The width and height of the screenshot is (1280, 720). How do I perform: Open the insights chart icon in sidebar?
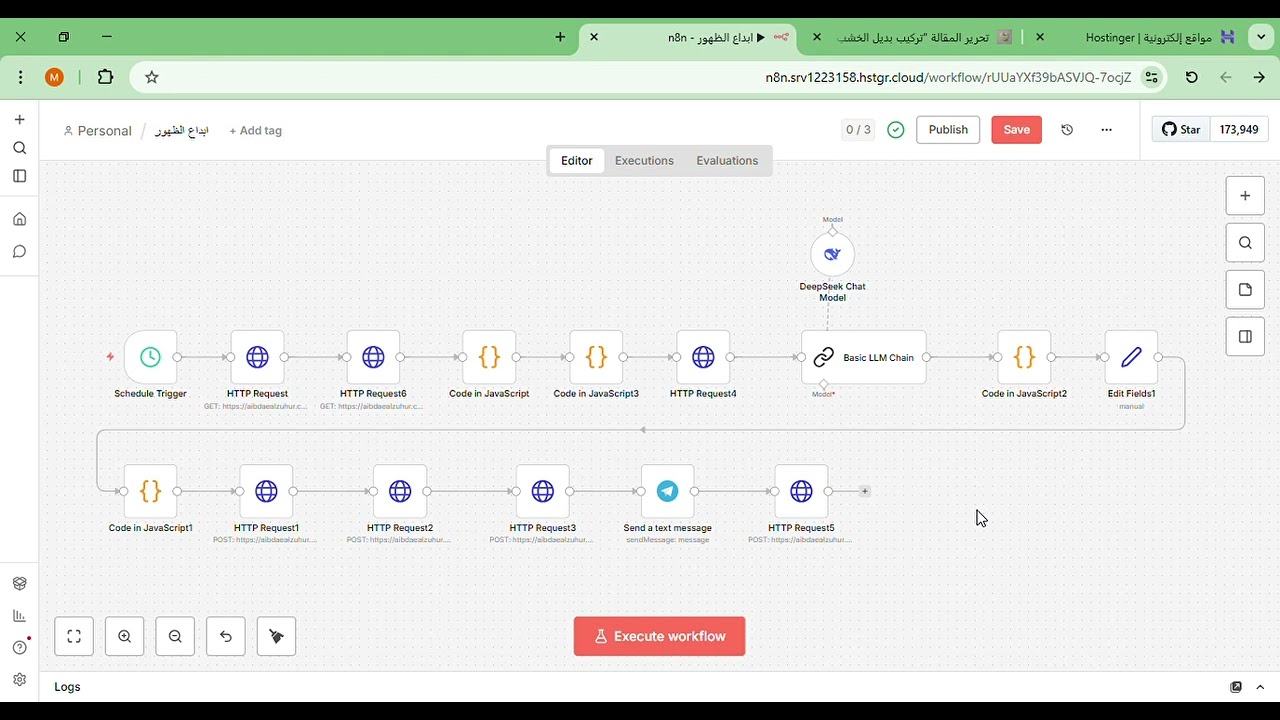tap(19, 616)
